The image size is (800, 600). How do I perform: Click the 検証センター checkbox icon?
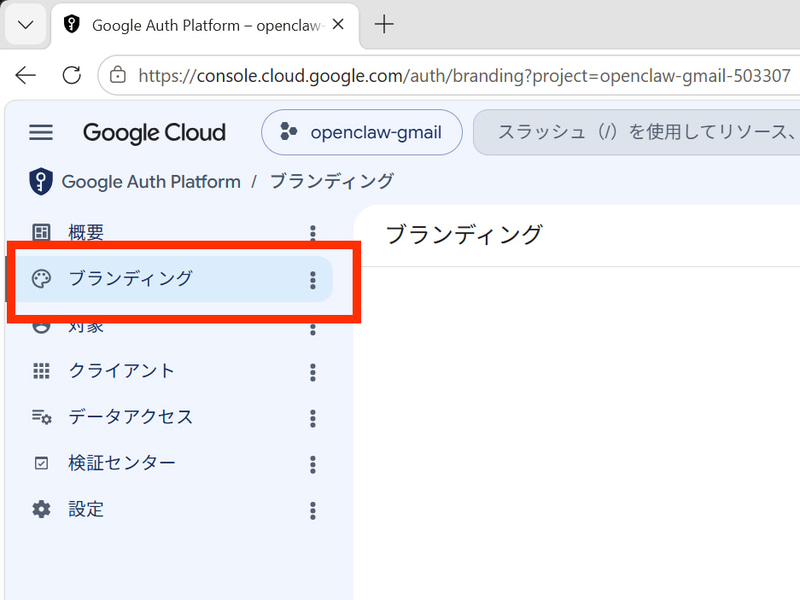coord(41,463)
